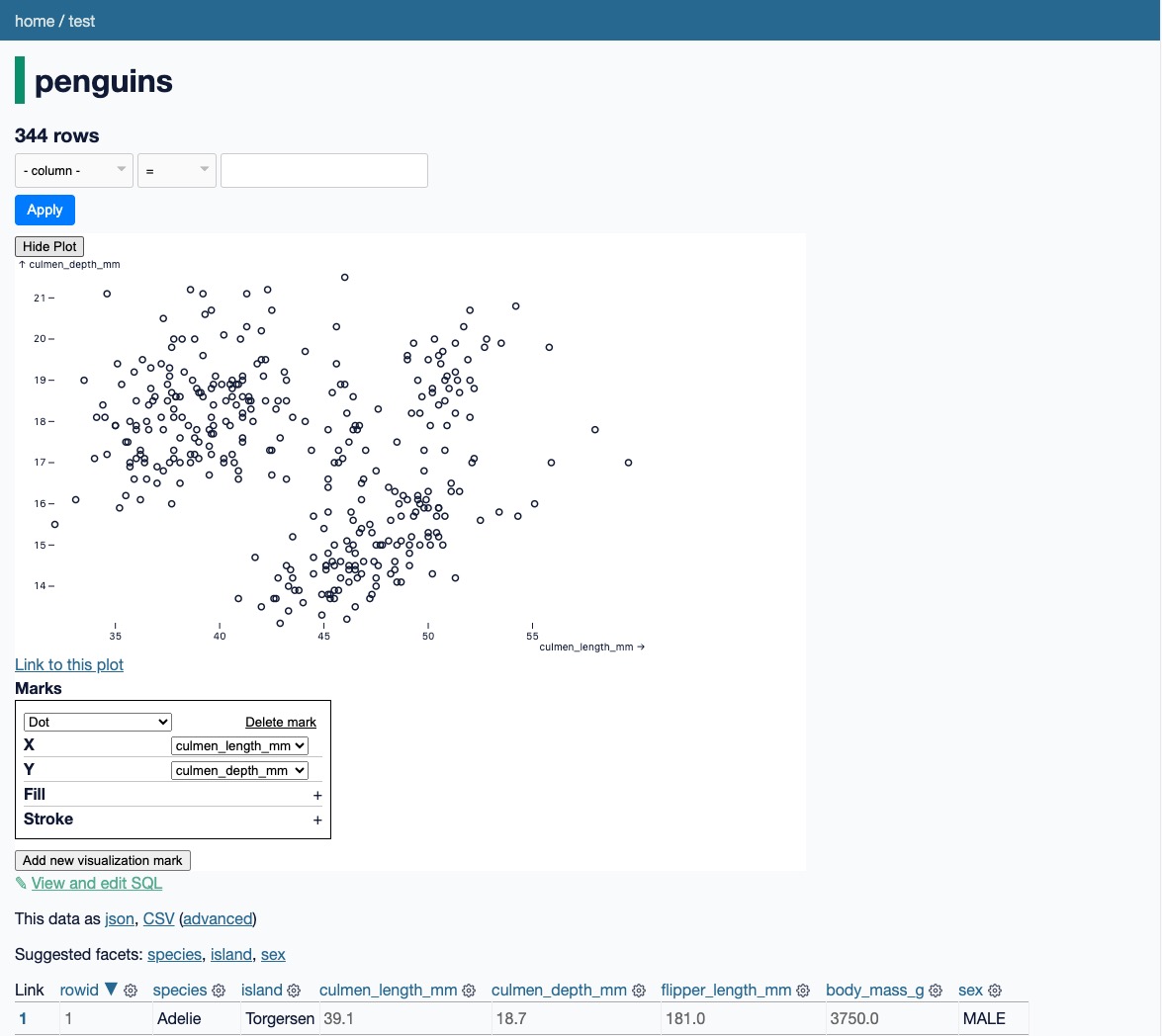
Task: Click the gear icon next to rowid
Action: [x=131, y=991]
